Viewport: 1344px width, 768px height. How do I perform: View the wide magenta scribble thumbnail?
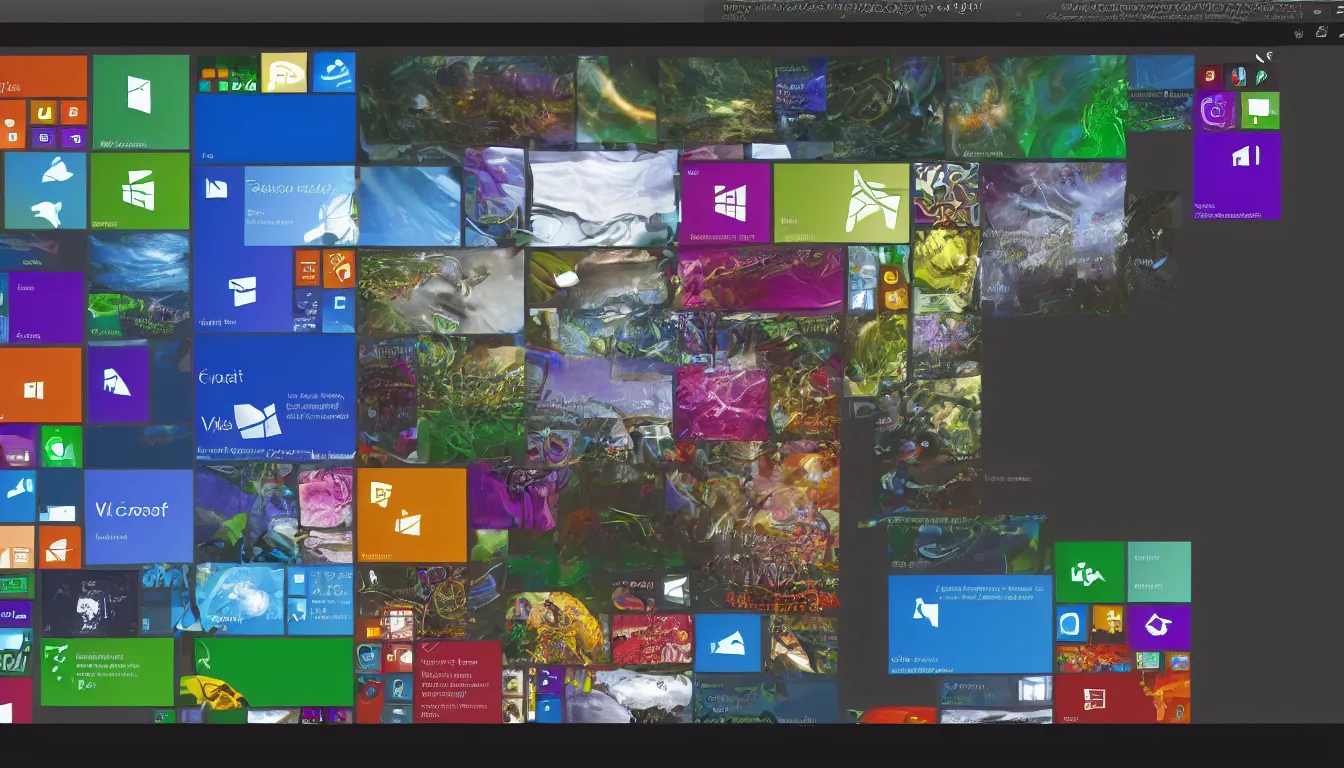[x=762, y=280]
